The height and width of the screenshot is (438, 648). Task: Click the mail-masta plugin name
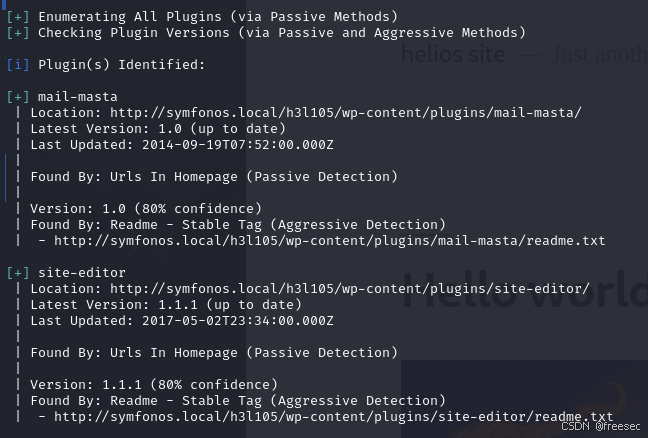pos(78,97)
